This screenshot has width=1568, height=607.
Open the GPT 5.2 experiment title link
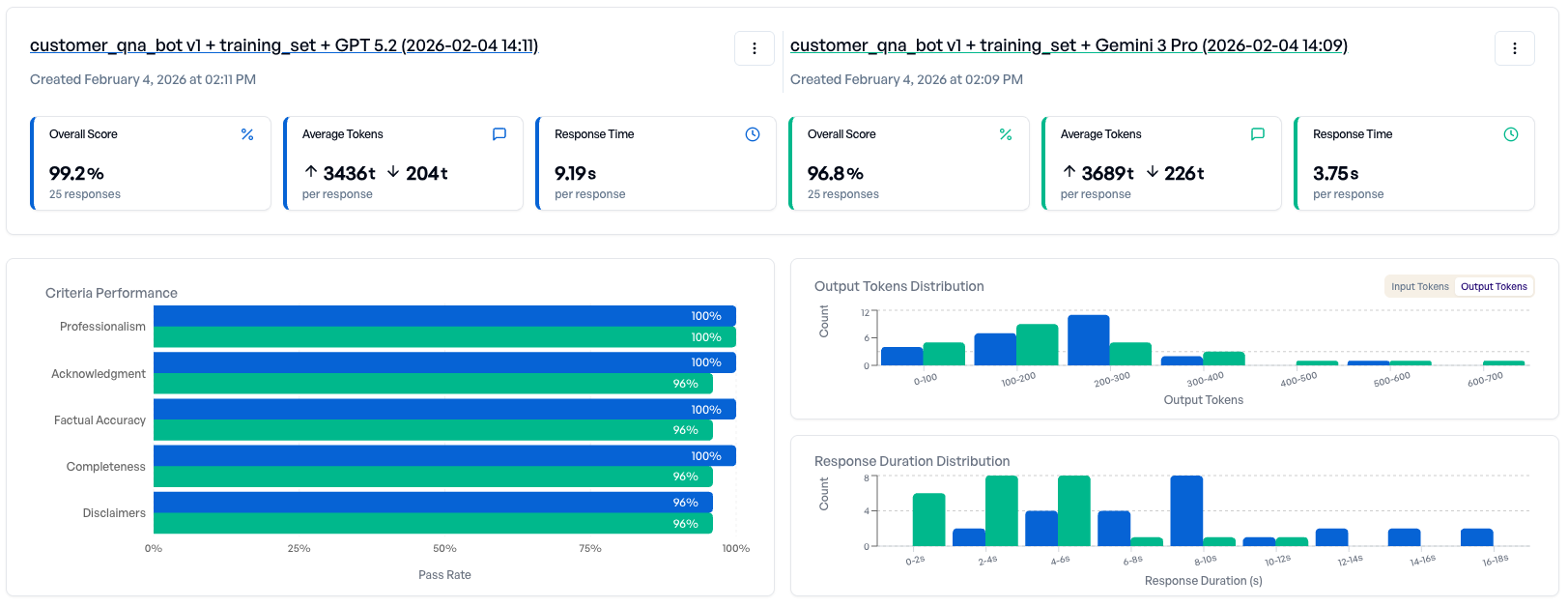(x=284, y=45)
